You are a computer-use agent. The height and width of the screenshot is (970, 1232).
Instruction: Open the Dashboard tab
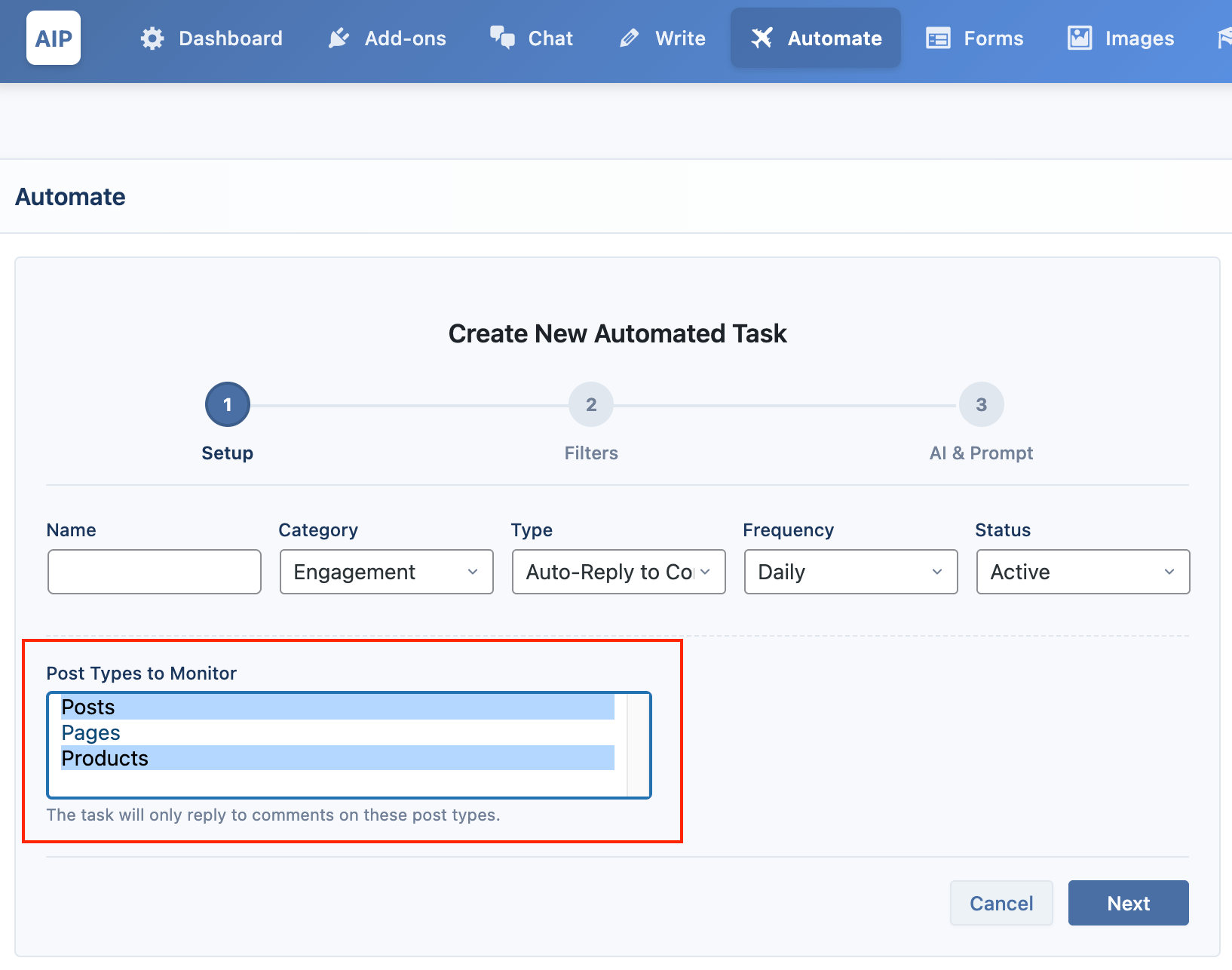211,38
